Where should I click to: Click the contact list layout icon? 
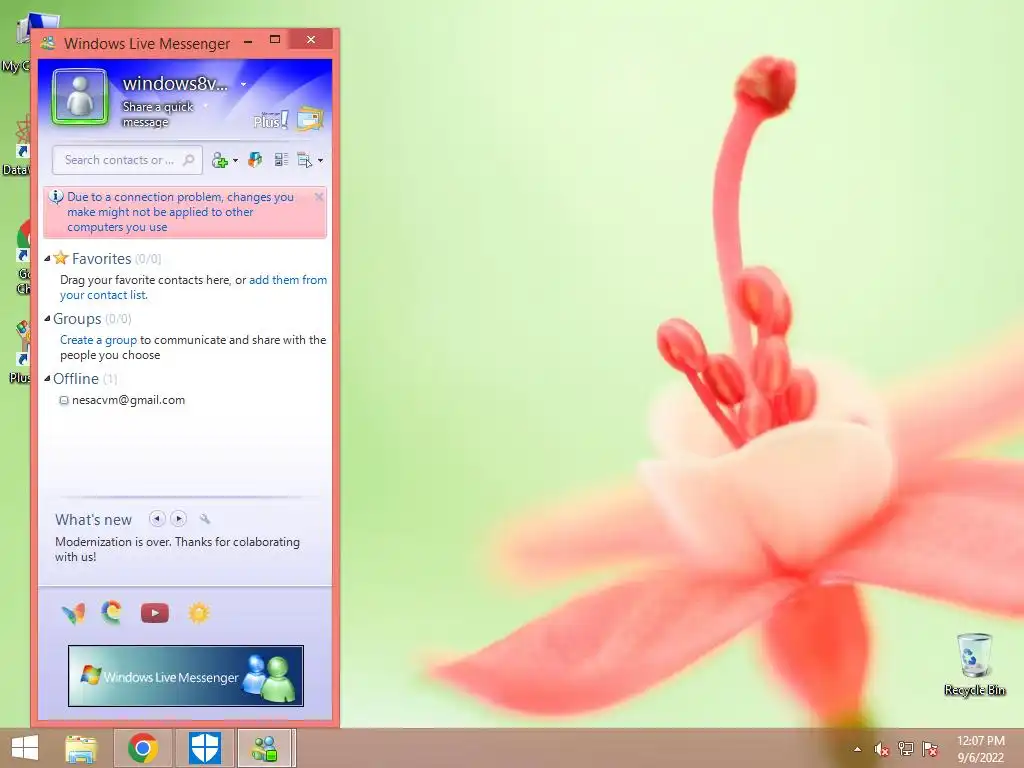281,160
